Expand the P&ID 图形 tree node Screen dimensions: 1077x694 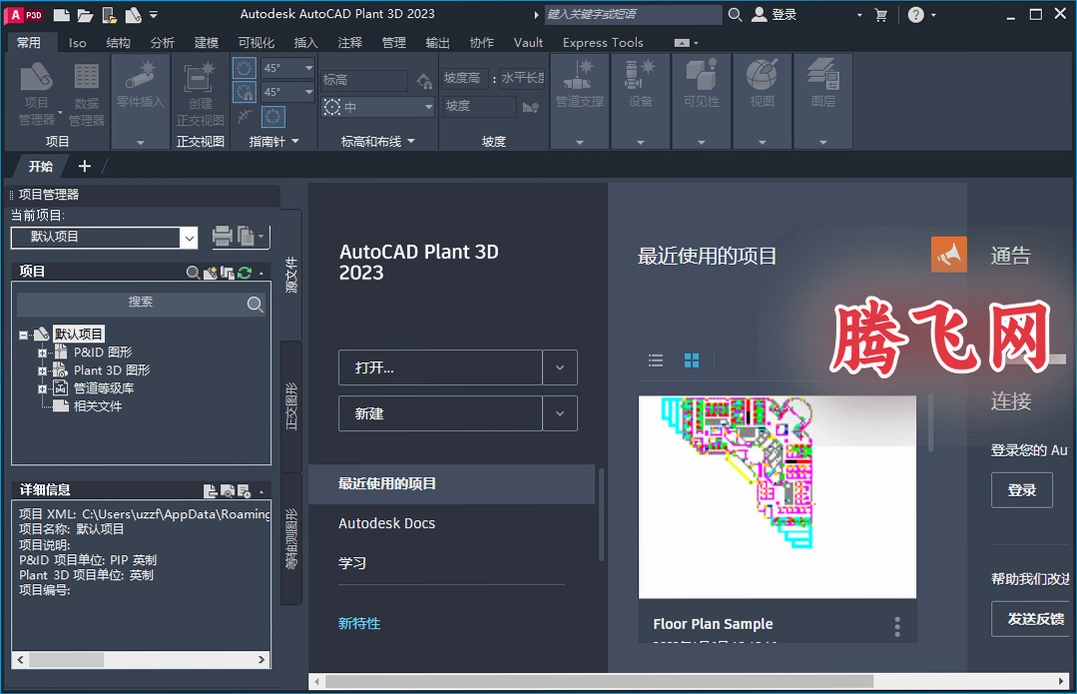(43, 353)
